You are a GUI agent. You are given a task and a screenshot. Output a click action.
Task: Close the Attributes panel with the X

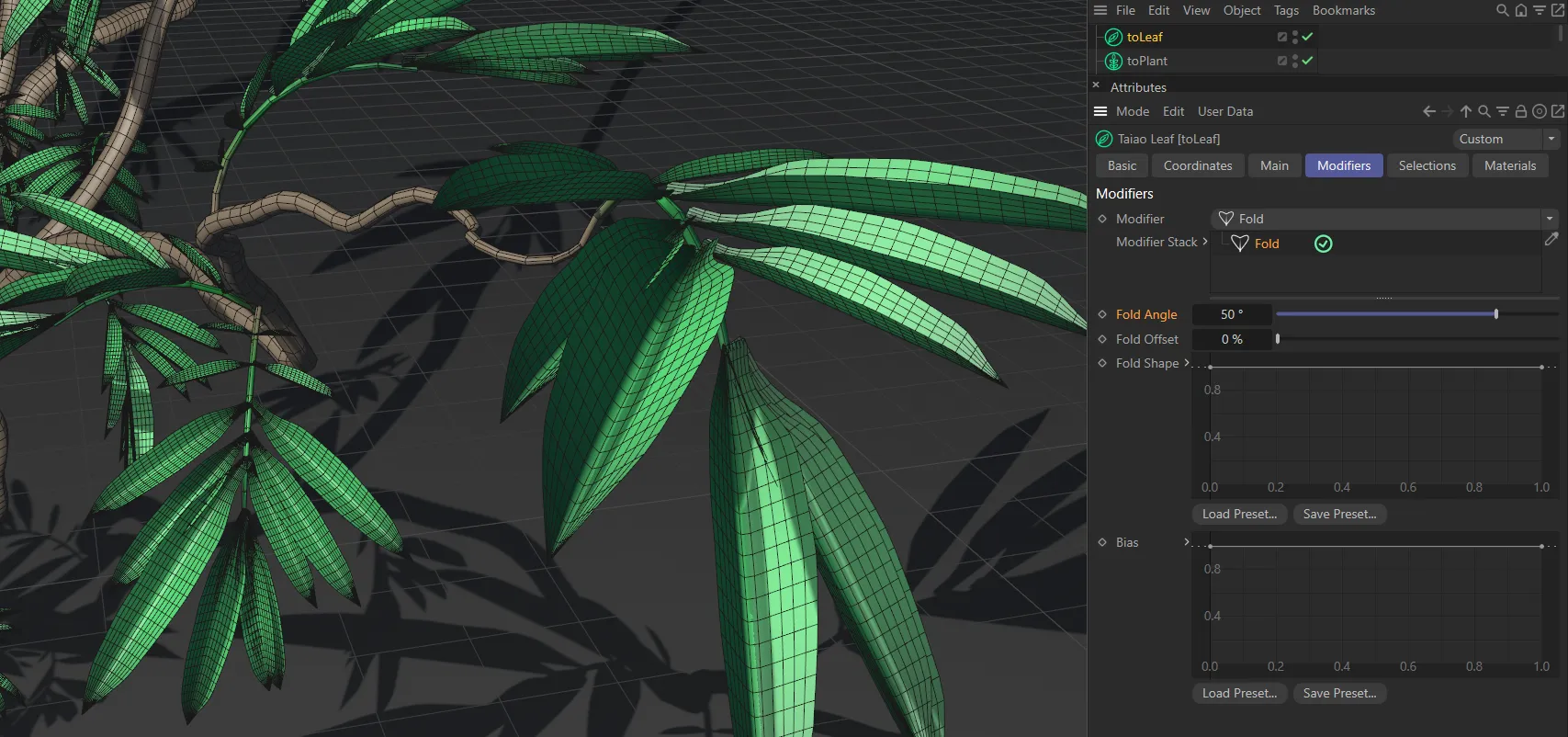pyautogui.click(x=1096, y=85)
